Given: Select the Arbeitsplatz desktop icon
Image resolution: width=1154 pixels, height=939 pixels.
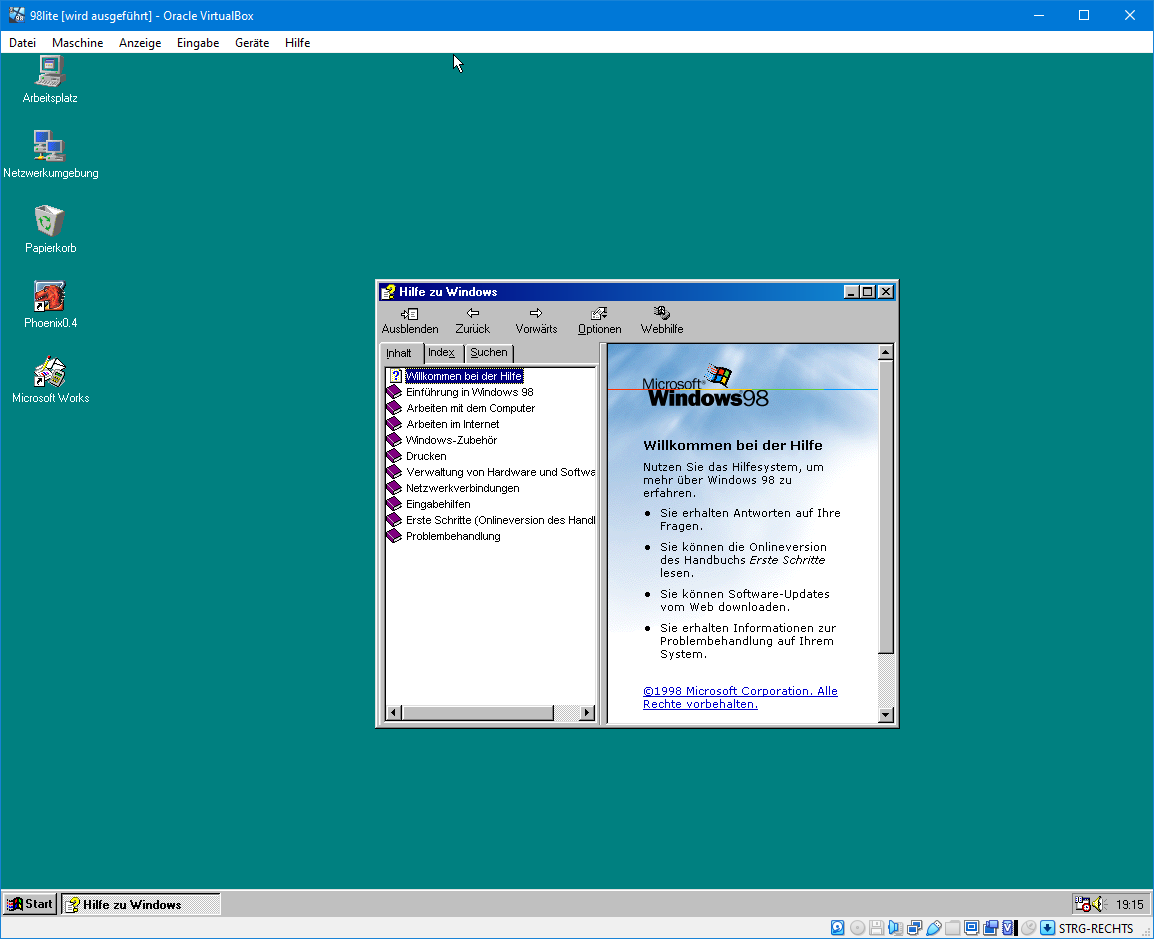Looking at the screenshot, I should click(50, 73).
